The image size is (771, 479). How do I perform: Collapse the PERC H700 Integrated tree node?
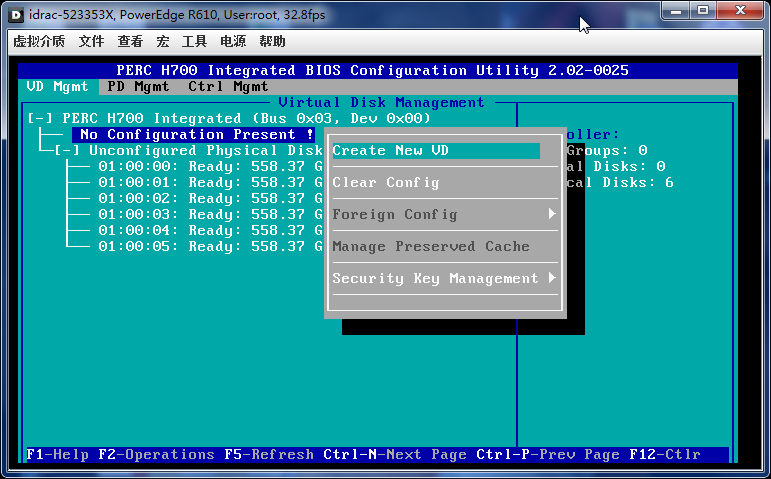click(x=40, y=119)
